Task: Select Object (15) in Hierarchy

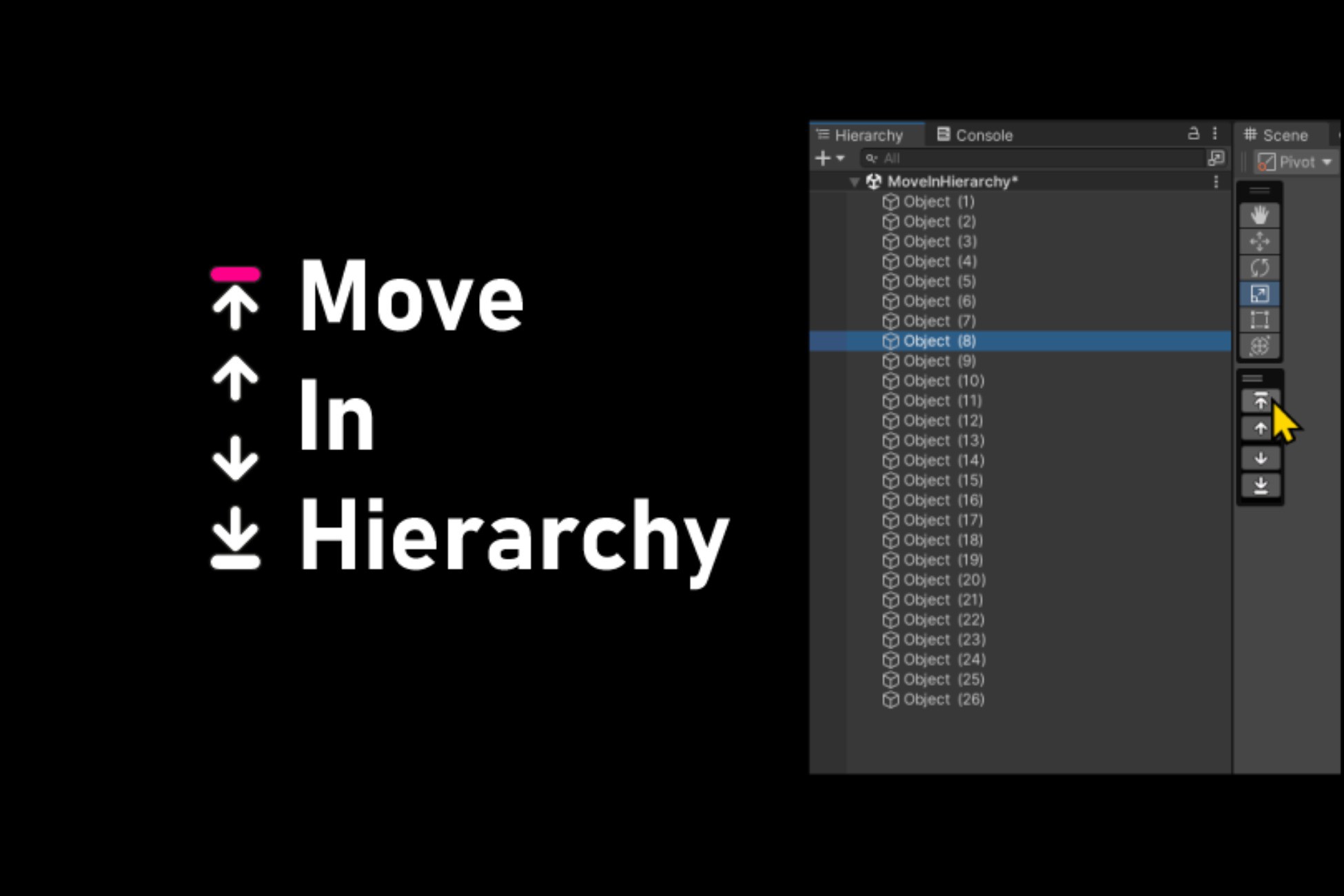Action: coord(942,480)
